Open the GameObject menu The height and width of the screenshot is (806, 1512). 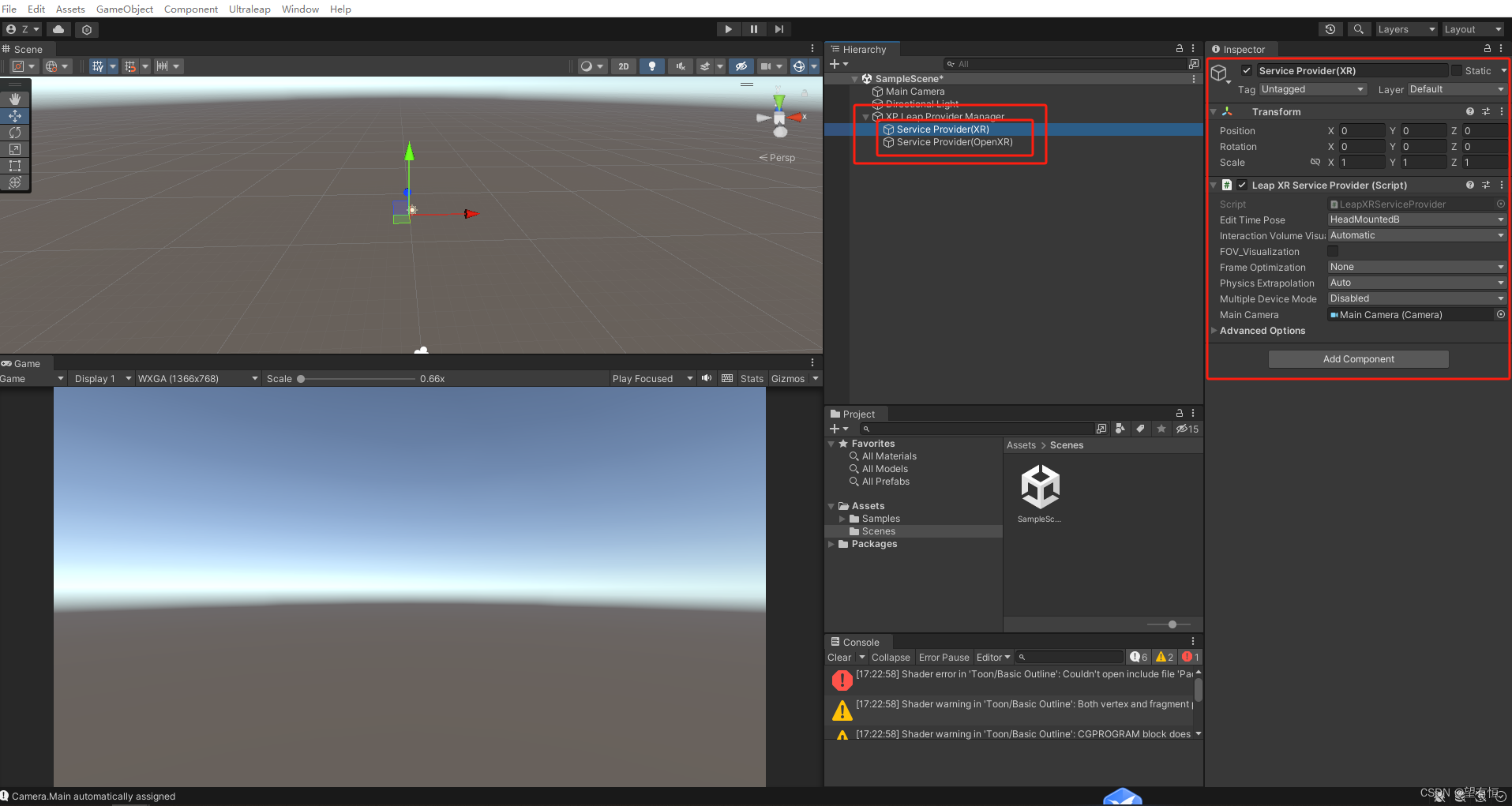(x=125, y=9)
